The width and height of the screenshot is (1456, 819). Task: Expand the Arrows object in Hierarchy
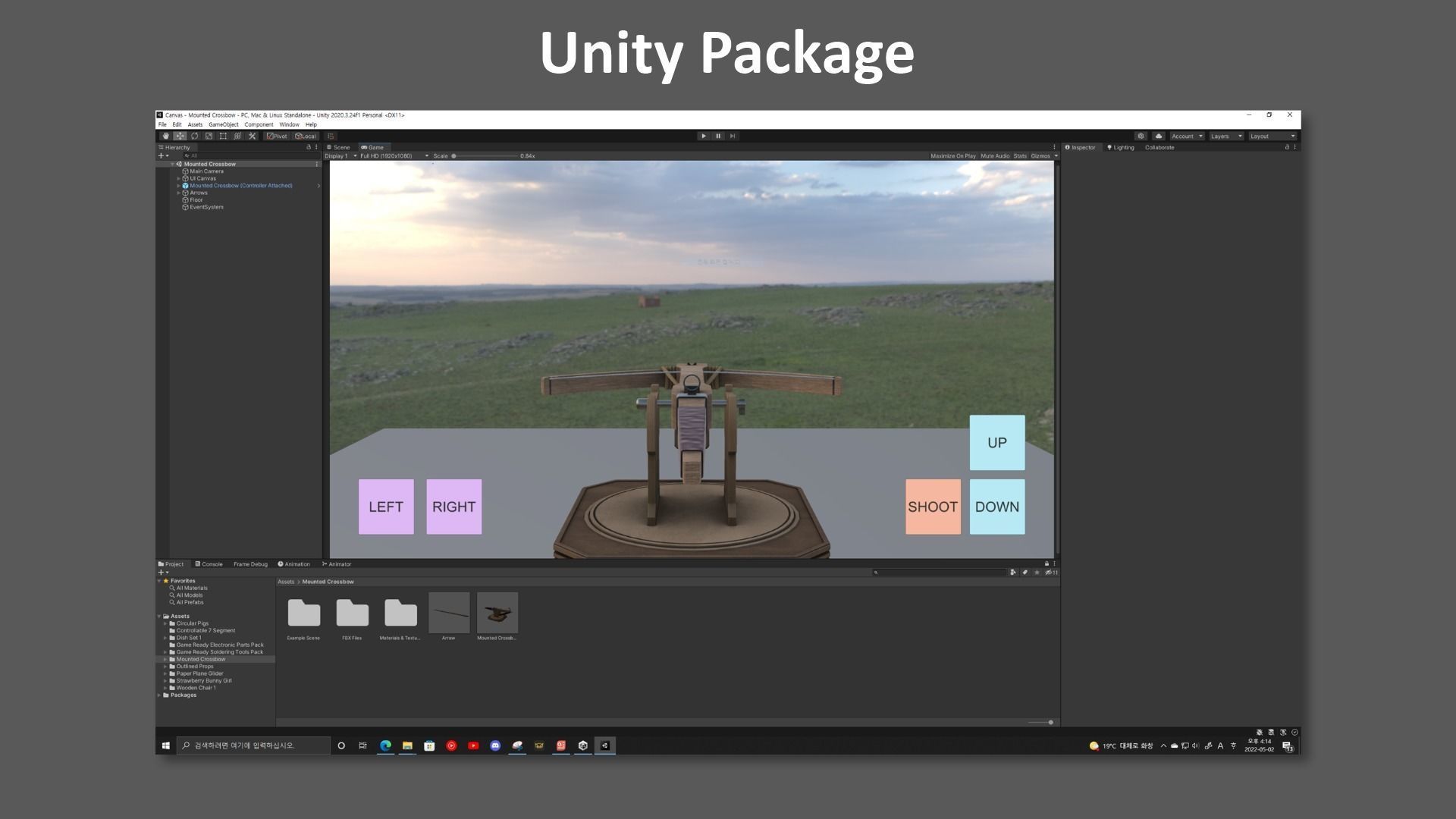point(179,193)
